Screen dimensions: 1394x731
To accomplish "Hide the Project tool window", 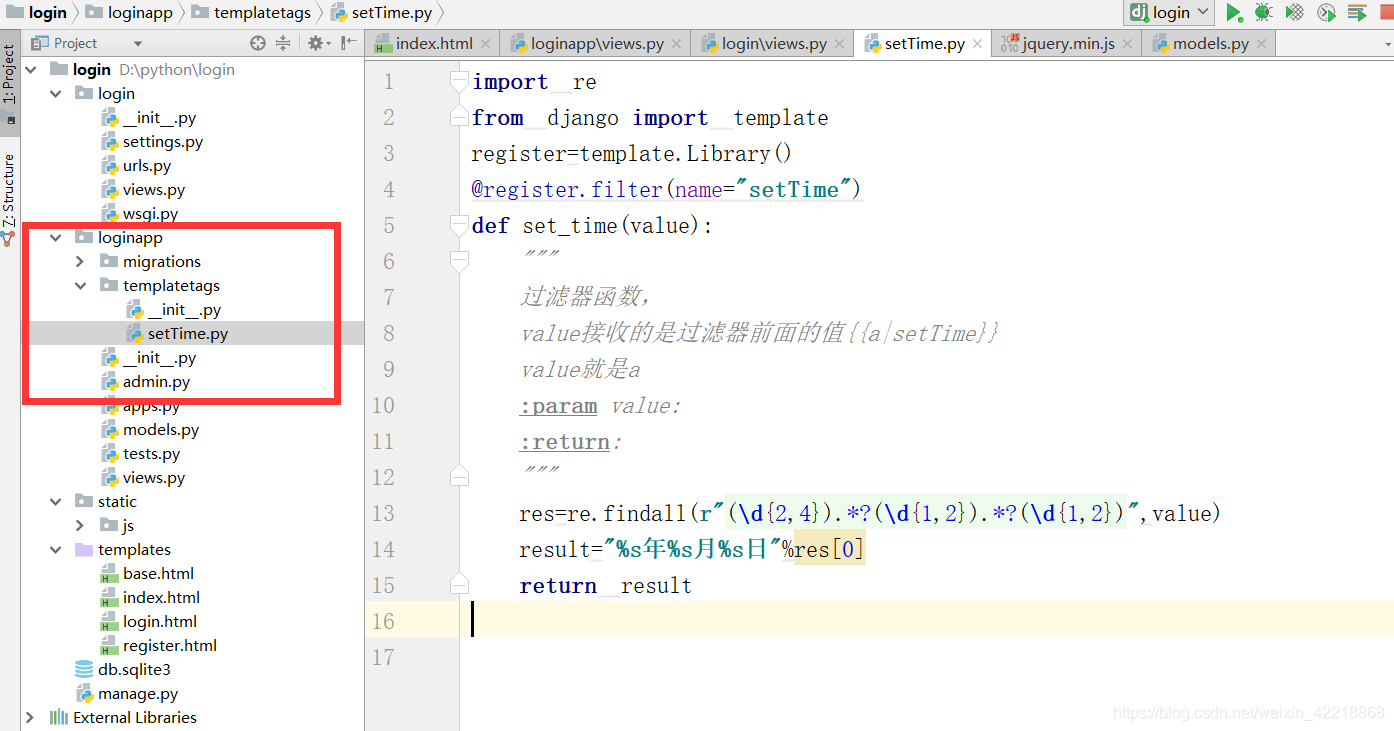I will point(347,43).
